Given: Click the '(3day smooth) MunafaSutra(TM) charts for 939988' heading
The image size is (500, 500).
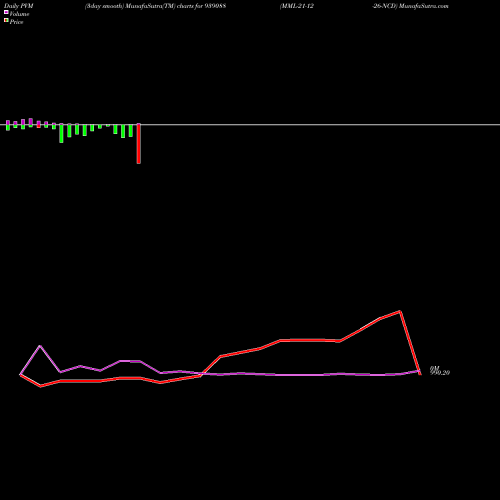Looking at the screenshot, I should click(155, 6).
